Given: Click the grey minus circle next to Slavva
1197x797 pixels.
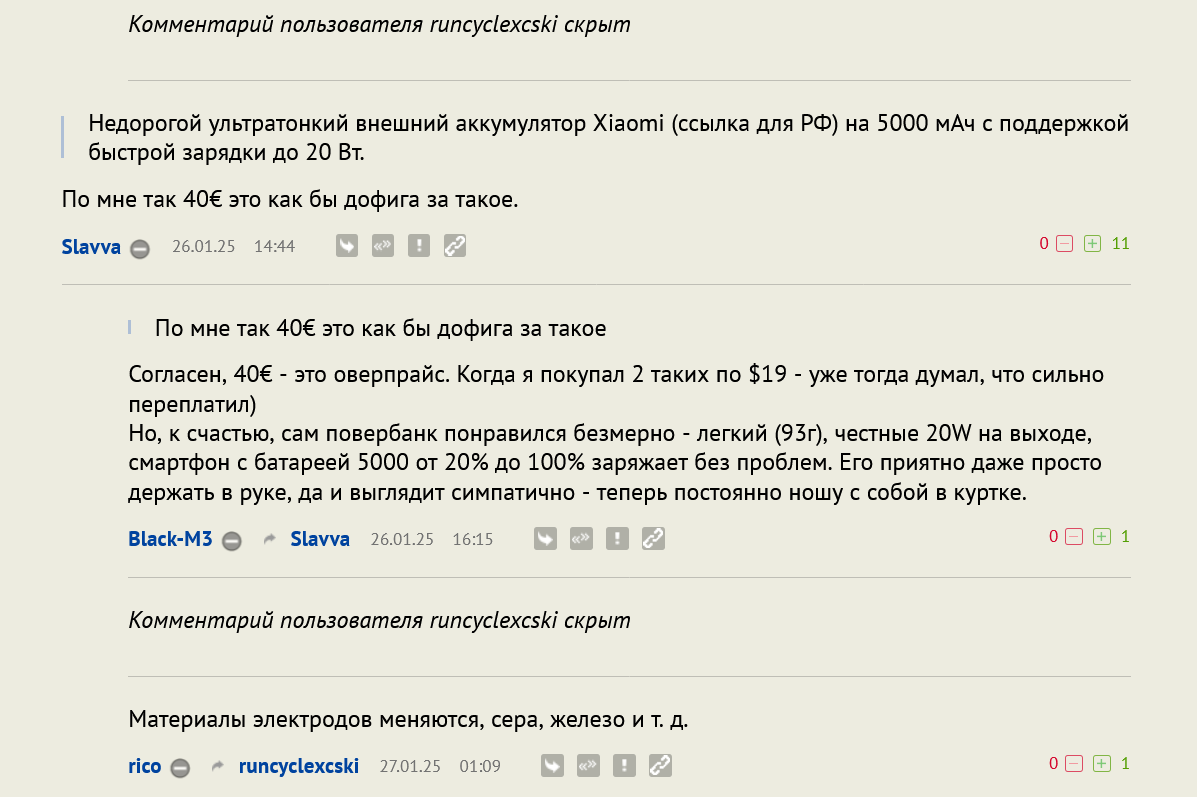Looking at the screenshot, I should click(x=140, y=249).
